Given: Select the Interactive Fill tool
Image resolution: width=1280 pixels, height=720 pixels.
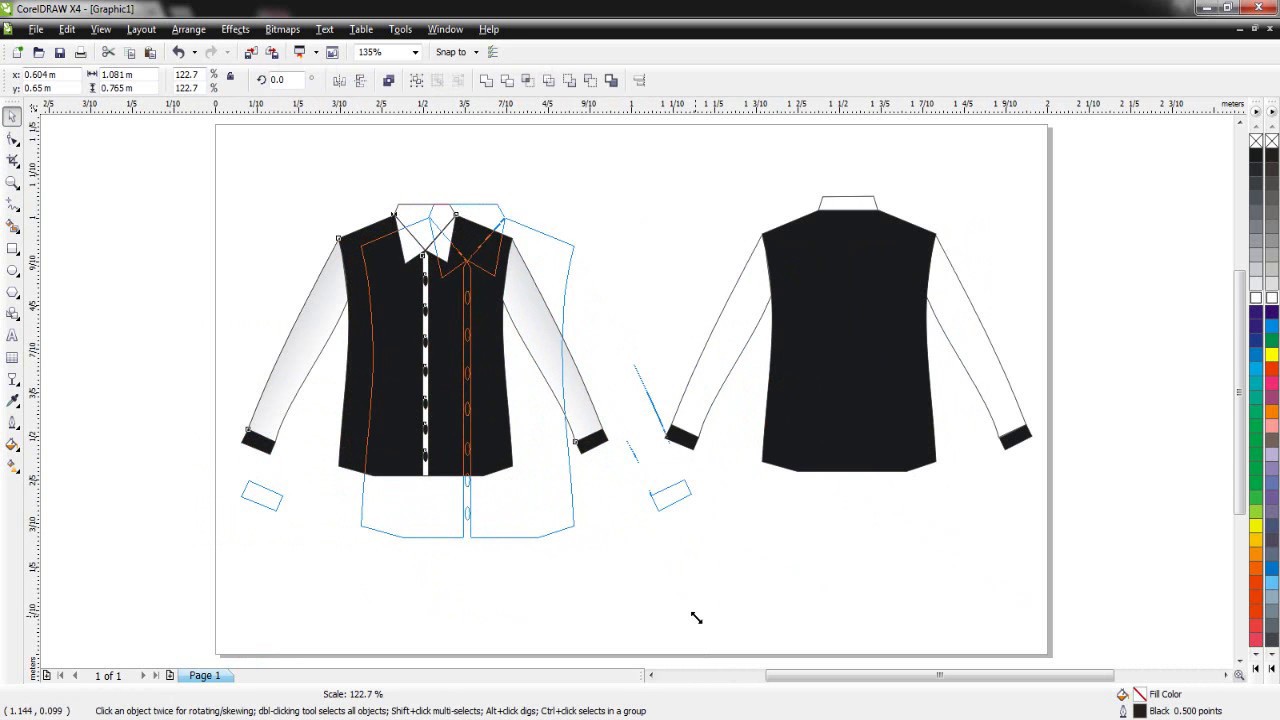Looking at the screenshot, I should pos(12,466).
